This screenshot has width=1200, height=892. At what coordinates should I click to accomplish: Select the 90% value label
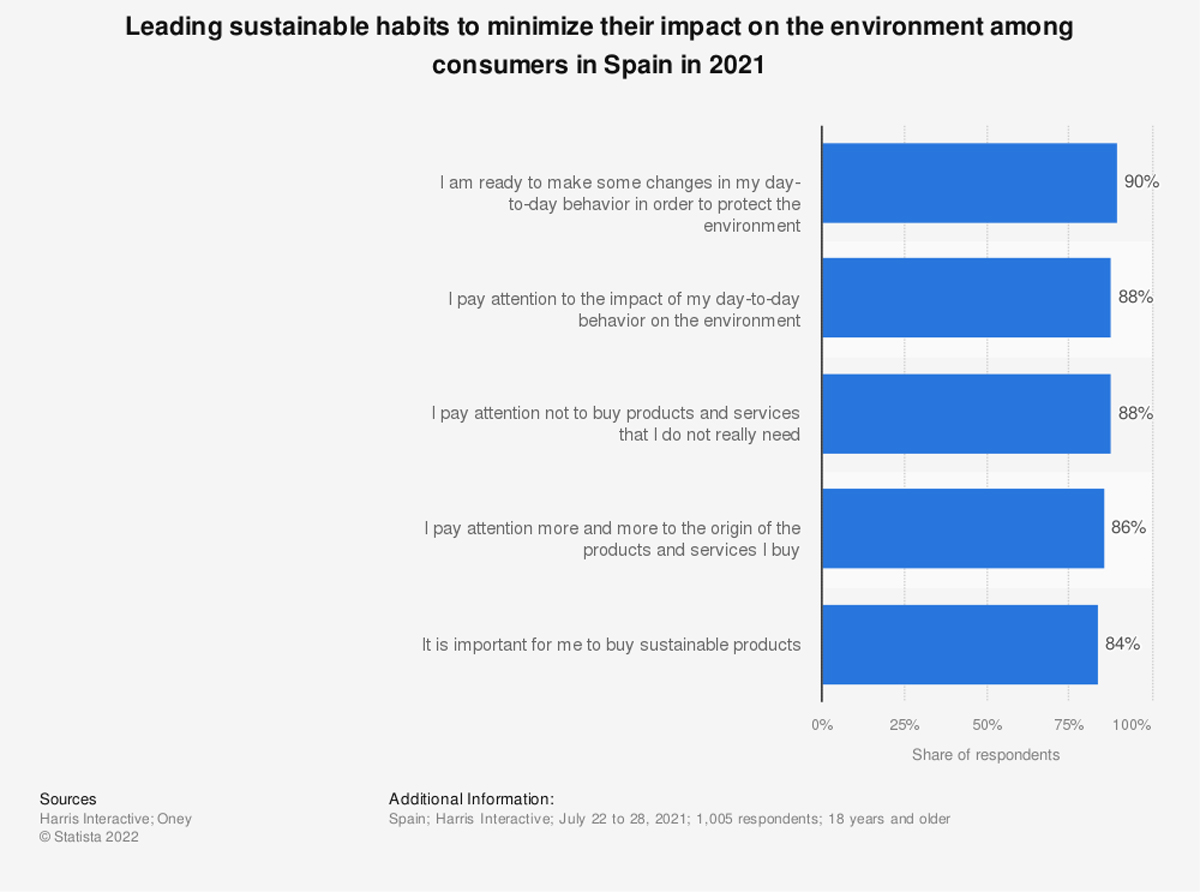(x=1141, y=182)
